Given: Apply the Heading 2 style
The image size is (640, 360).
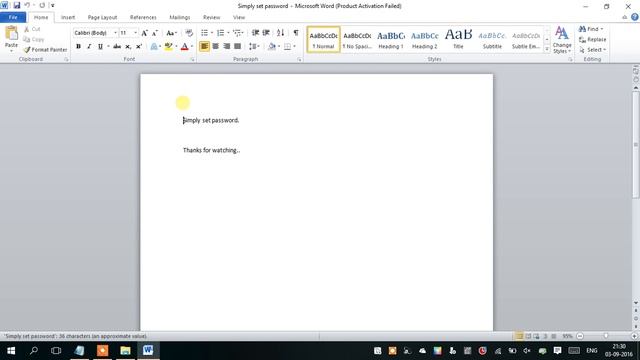Looking at the screenshot, I should pos(424,40).
